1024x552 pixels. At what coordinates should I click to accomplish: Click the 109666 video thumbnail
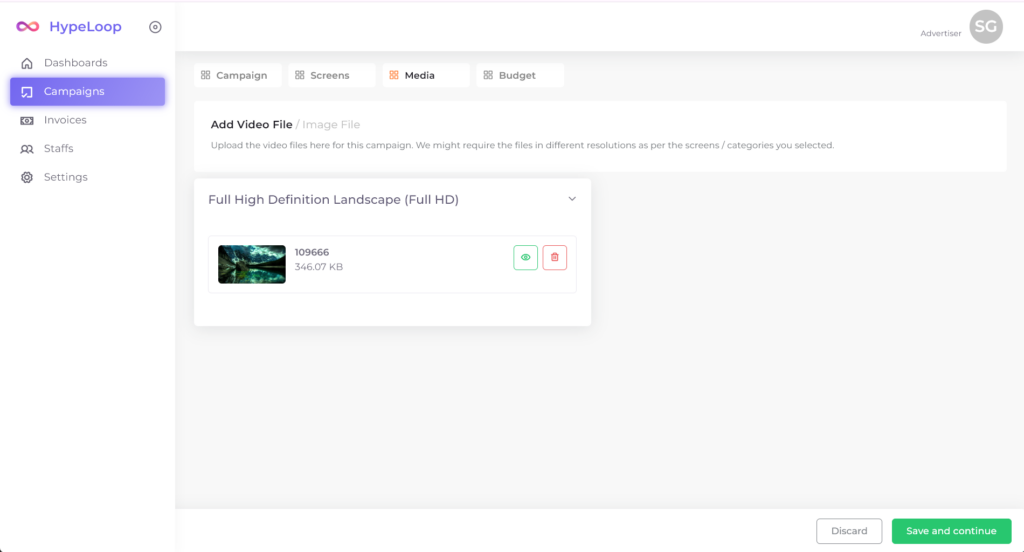pyautogui.click(x=252, y=264)
